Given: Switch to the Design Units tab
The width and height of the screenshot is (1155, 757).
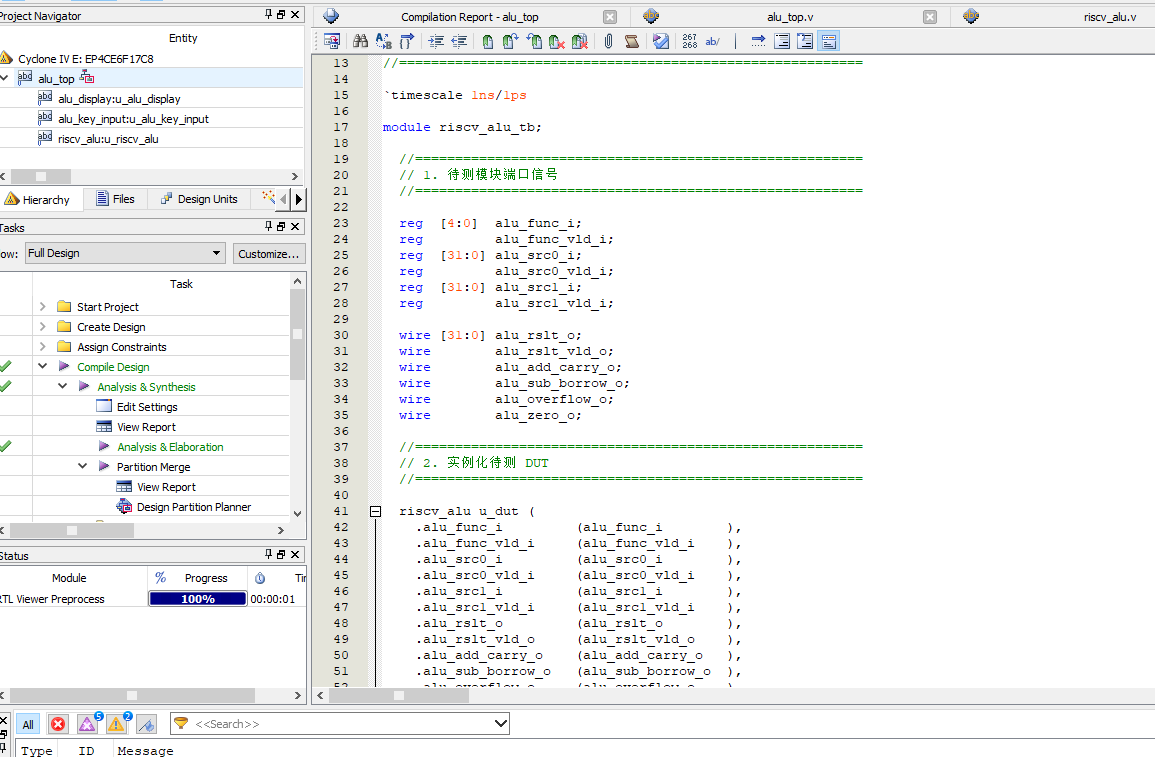Looking at the screenshot, I should click(200, 199).
